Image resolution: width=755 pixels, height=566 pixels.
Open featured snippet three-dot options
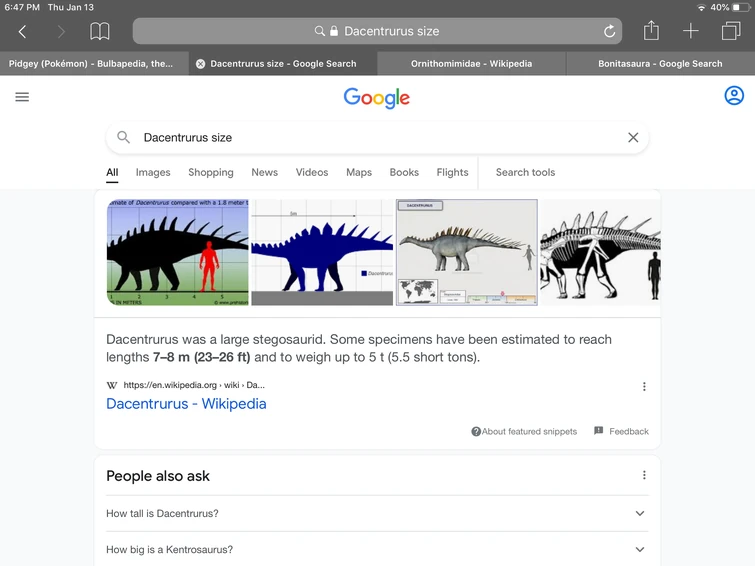(644, 387)
